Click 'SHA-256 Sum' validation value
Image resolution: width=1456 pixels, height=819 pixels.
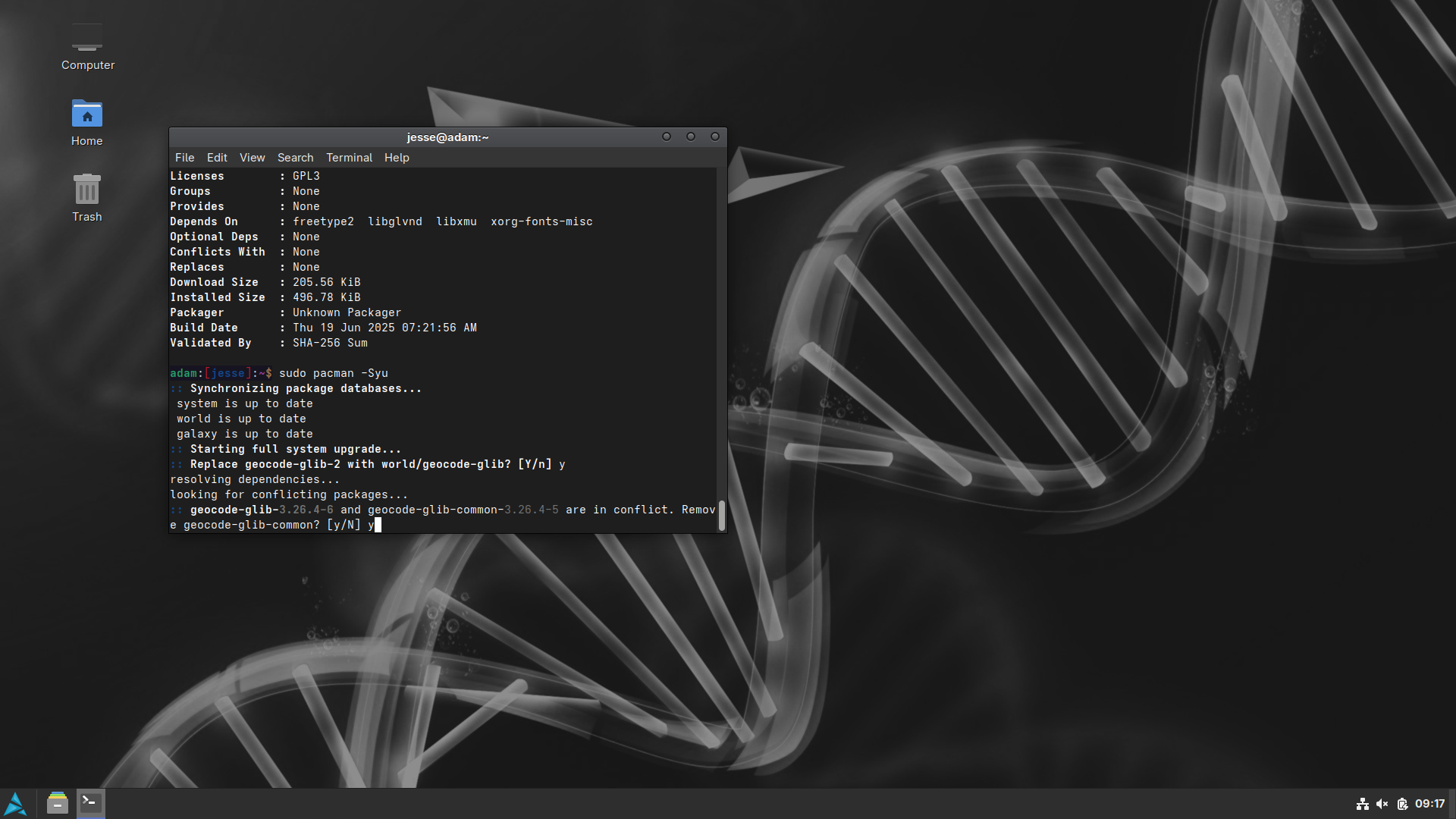(330, 343)
